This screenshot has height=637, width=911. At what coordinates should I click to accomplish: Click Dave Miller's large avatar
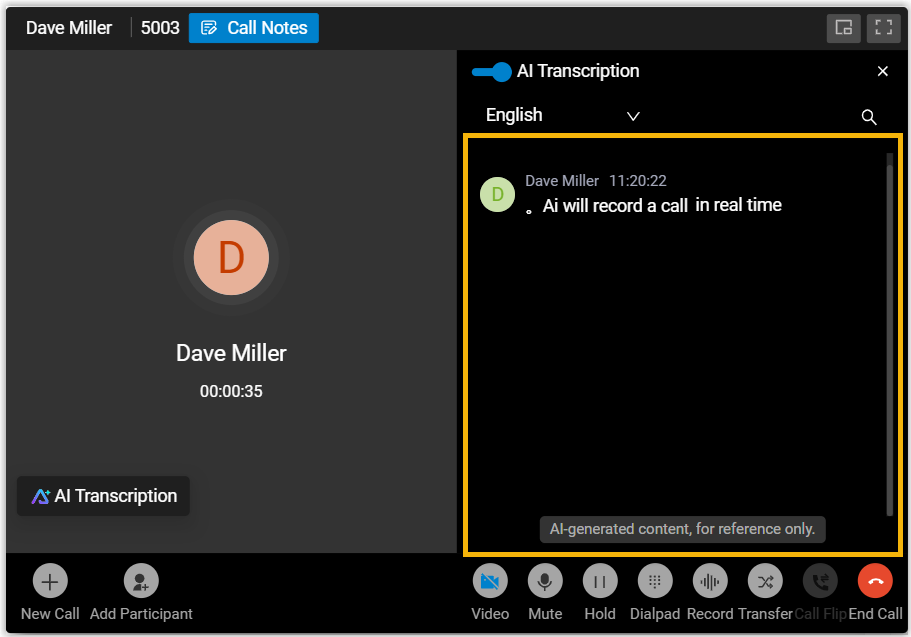point(231,257)
